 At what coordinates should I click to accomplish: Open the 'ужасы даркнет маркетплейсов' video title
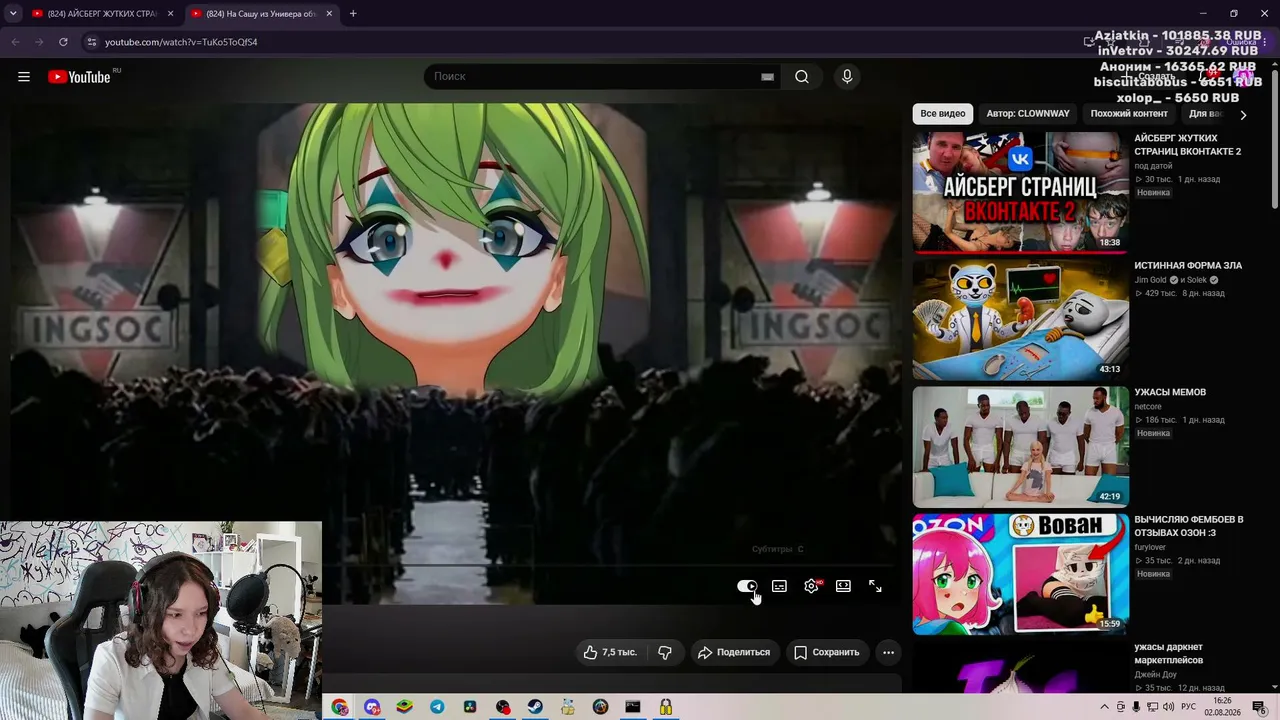(1169, 653)
